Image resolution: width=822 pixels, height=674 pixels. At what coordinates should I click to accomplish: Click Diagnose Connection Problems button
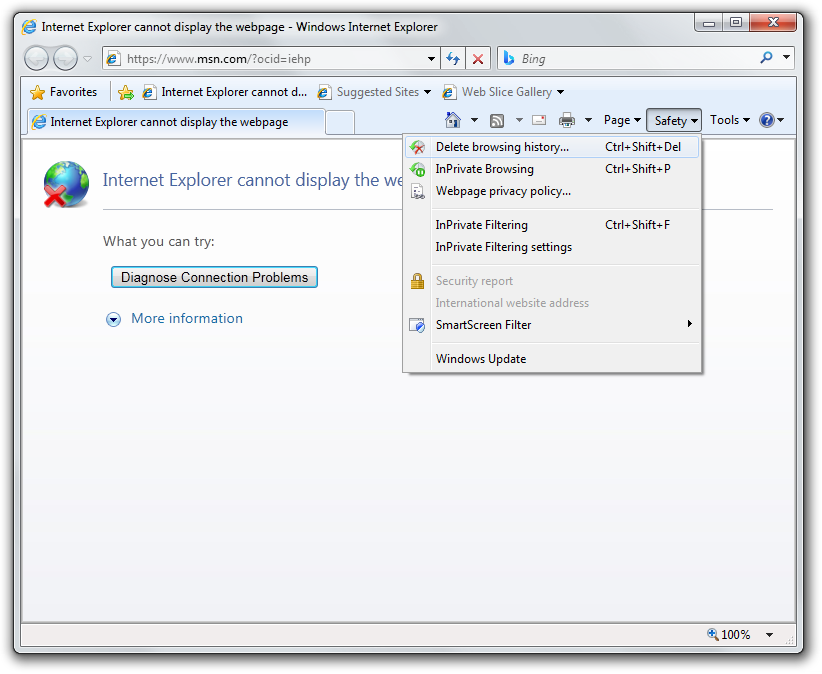pyautogui.click(x=214, y=277)
